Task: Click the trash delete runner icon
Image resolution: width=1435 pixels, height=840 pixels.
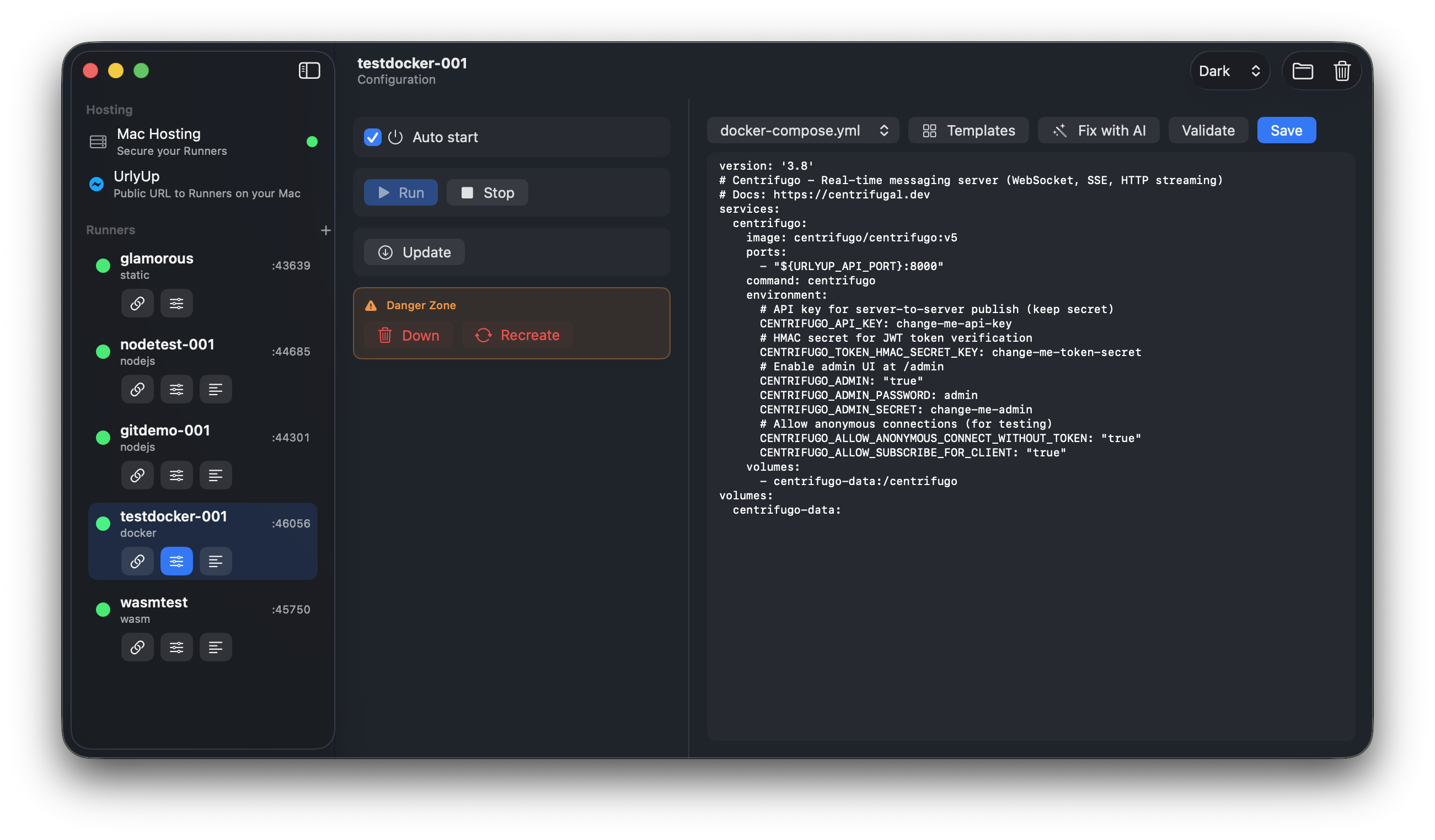Action: [1342, 71]
